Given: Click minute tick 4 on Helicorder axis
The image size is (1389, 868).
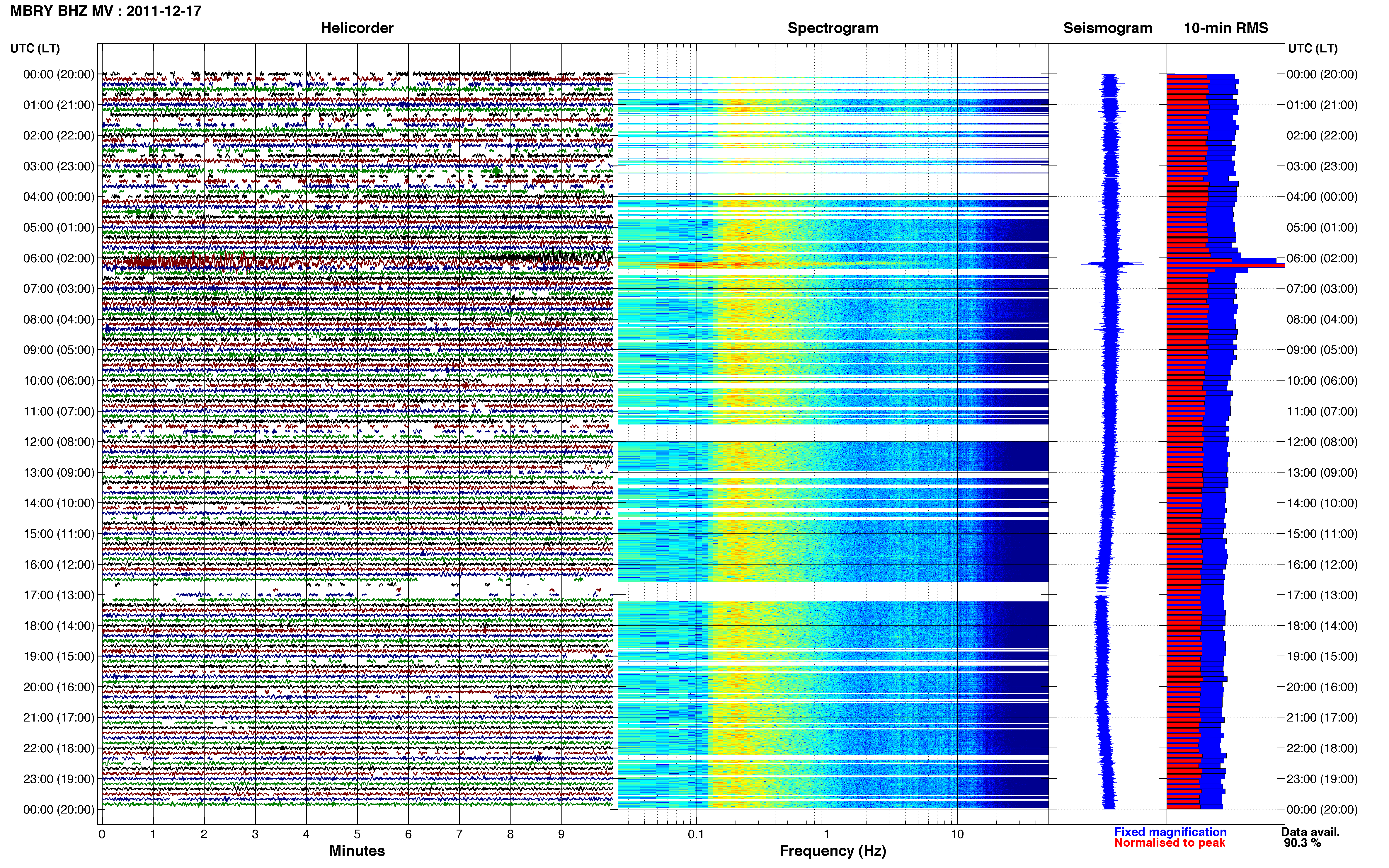Looking at the screenshot, I should (x=306, y=834).
